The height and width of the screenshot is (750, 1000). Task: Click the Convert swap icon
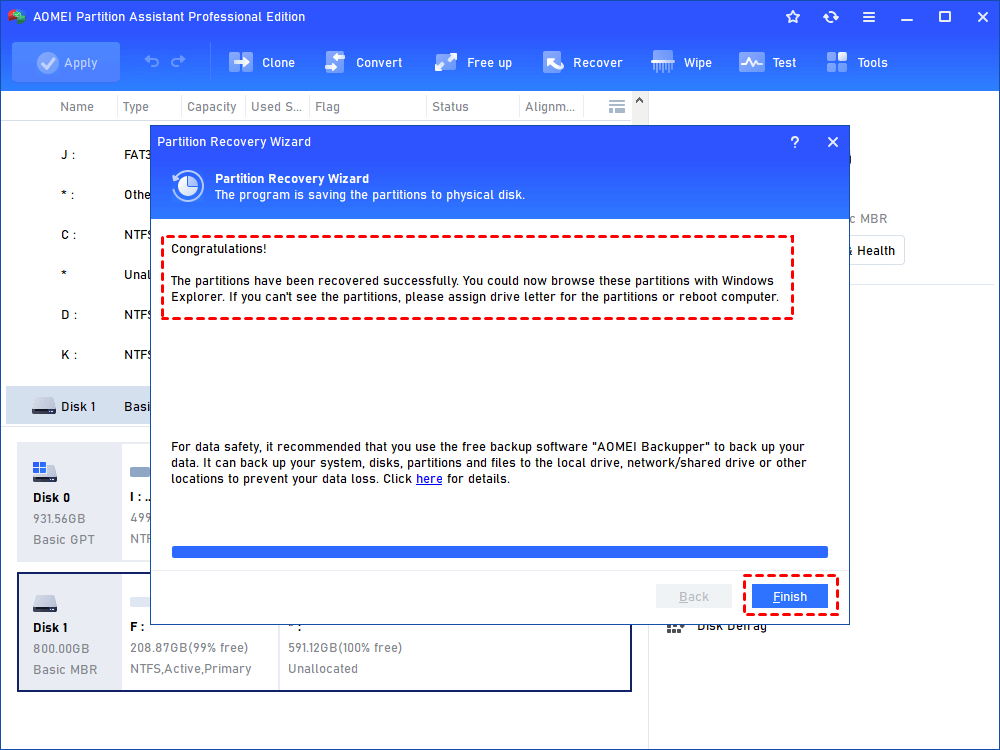click(x=335, y=62)
